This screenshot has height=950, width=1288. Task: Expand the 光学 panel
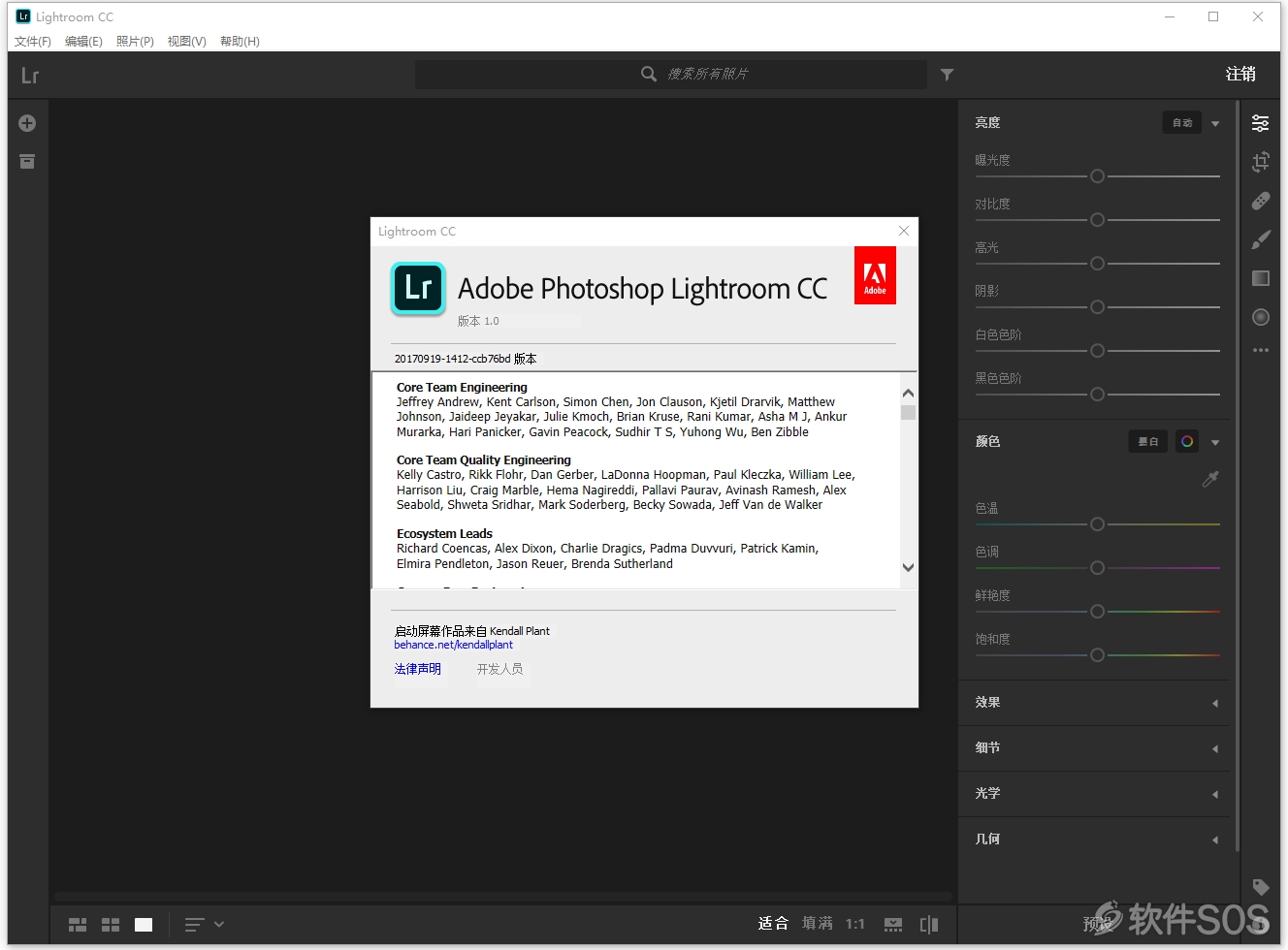tap(1094, 794)
